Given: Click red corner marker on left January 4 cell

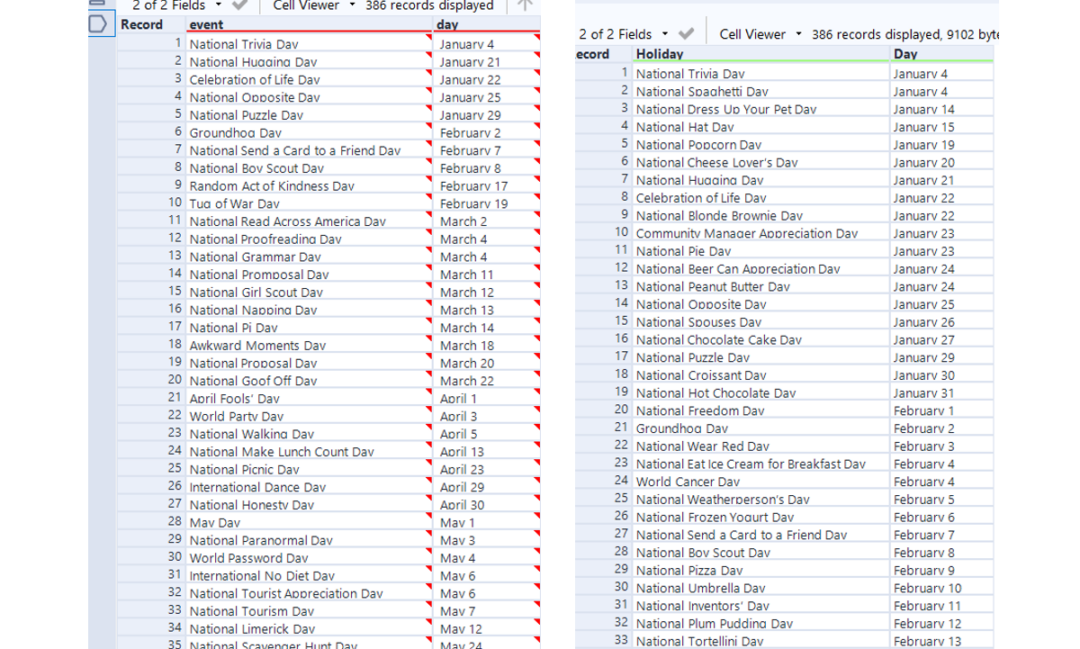Looking at the screenshot, I should coord(537,37).
